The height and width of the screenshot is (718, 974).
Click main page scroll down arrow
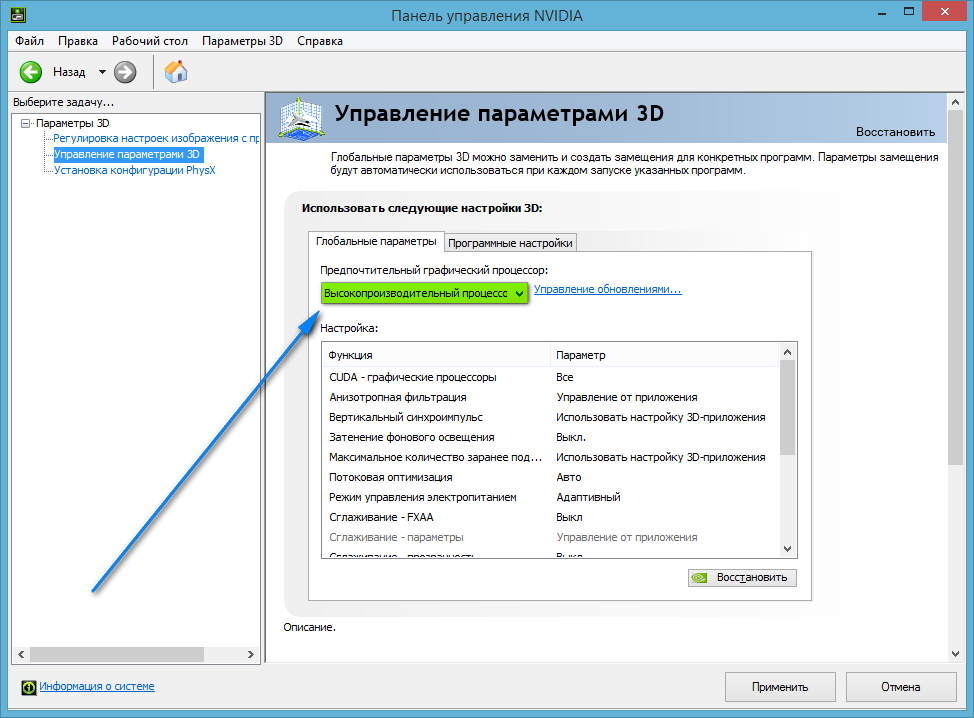[x=955, y=654]
